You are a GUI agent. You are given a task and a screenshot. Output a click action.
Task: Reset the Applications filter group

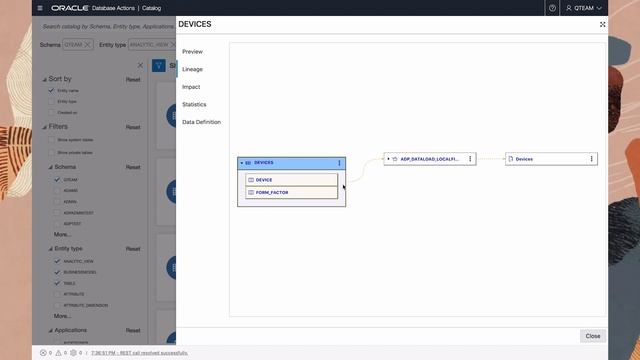[133, 330]
